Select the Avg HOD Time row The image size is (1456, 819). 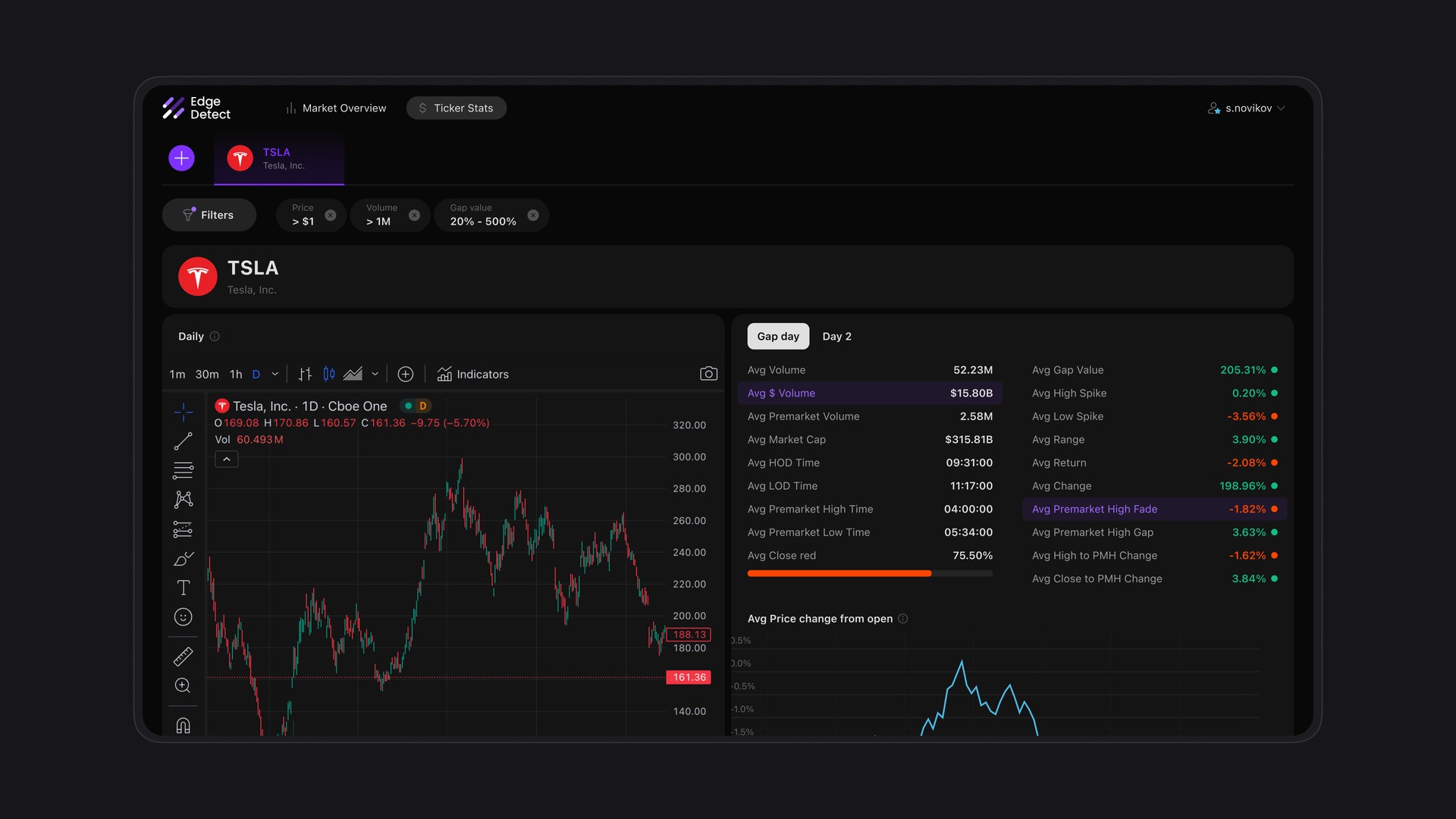click(870, 463)
